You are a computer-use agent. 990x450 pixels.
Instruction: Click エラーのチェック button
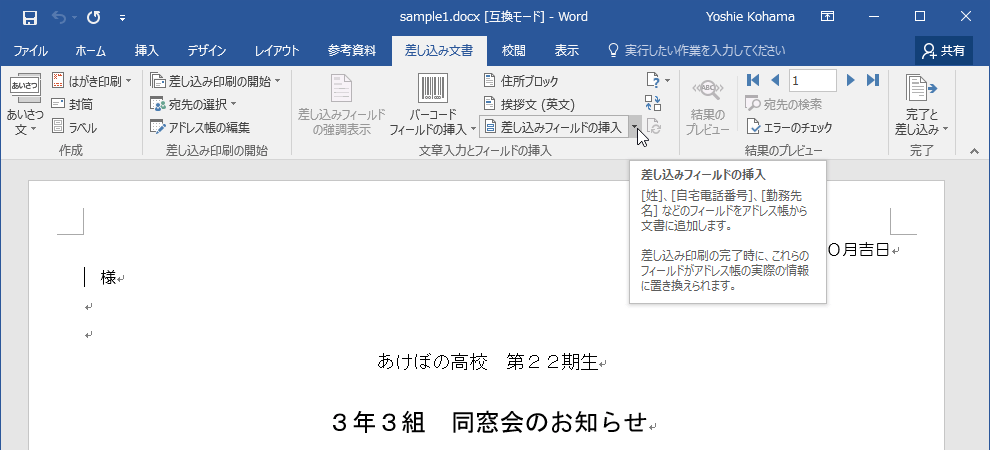tap(789, 127)
